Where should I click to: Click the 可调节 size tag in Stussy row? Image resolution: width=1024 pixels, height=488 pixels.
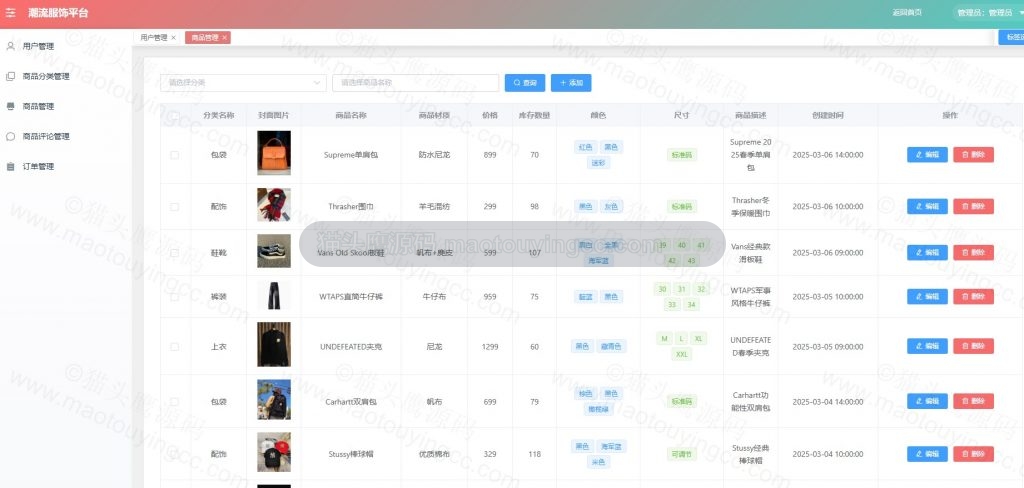[682, 454]
